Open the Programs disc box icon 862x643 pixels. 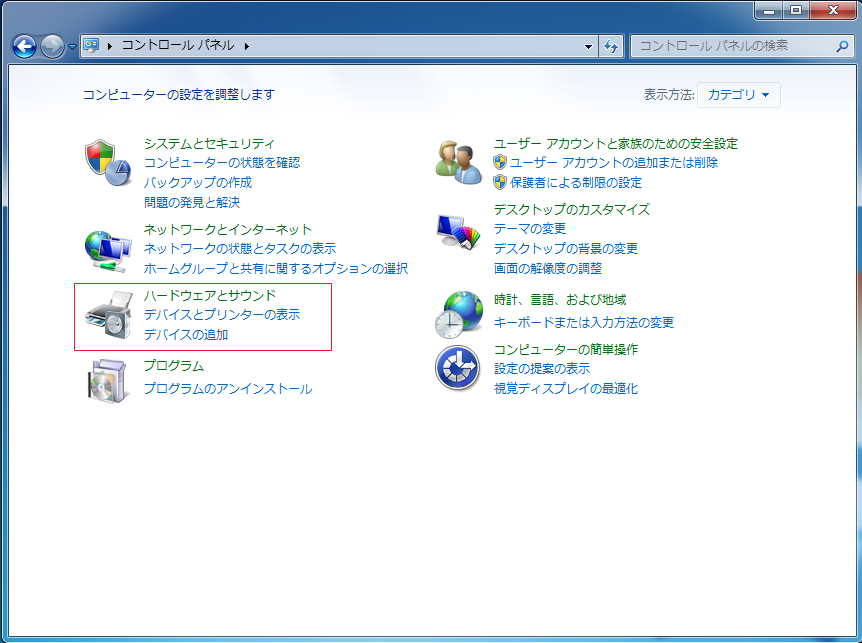[x=108, y=381]
